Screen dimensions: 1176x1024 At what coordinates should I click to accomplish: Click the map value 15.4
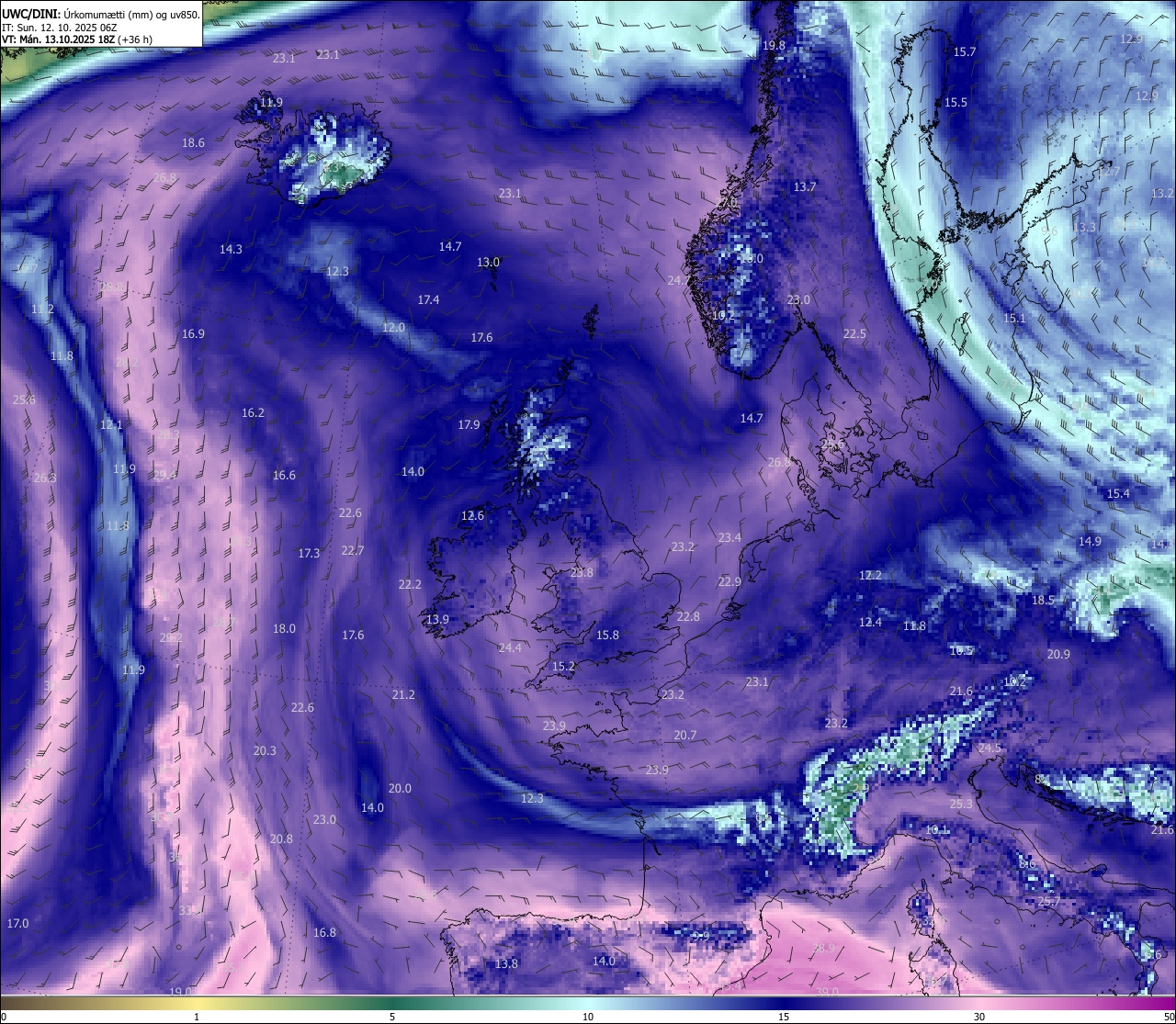pos(1118,494)
